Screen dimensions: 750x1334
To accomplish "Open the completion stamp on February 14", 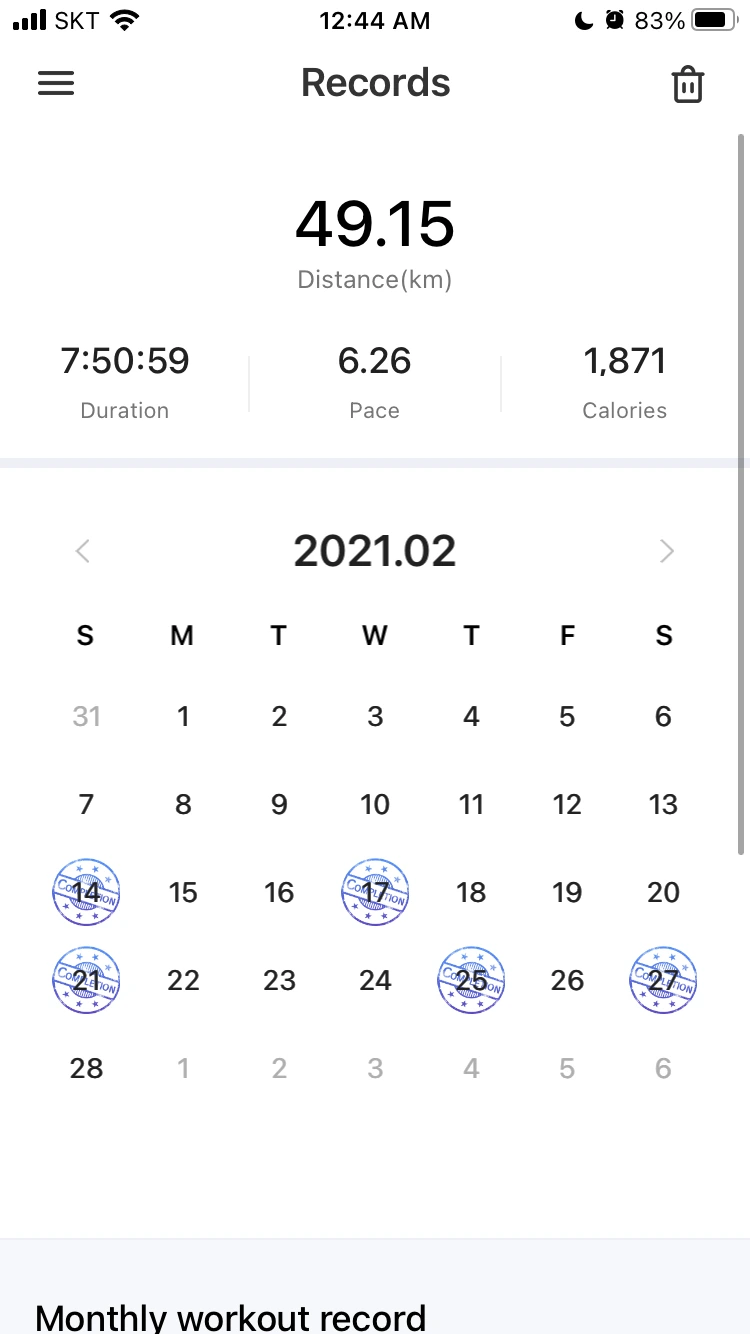I will tap(86, 892).
